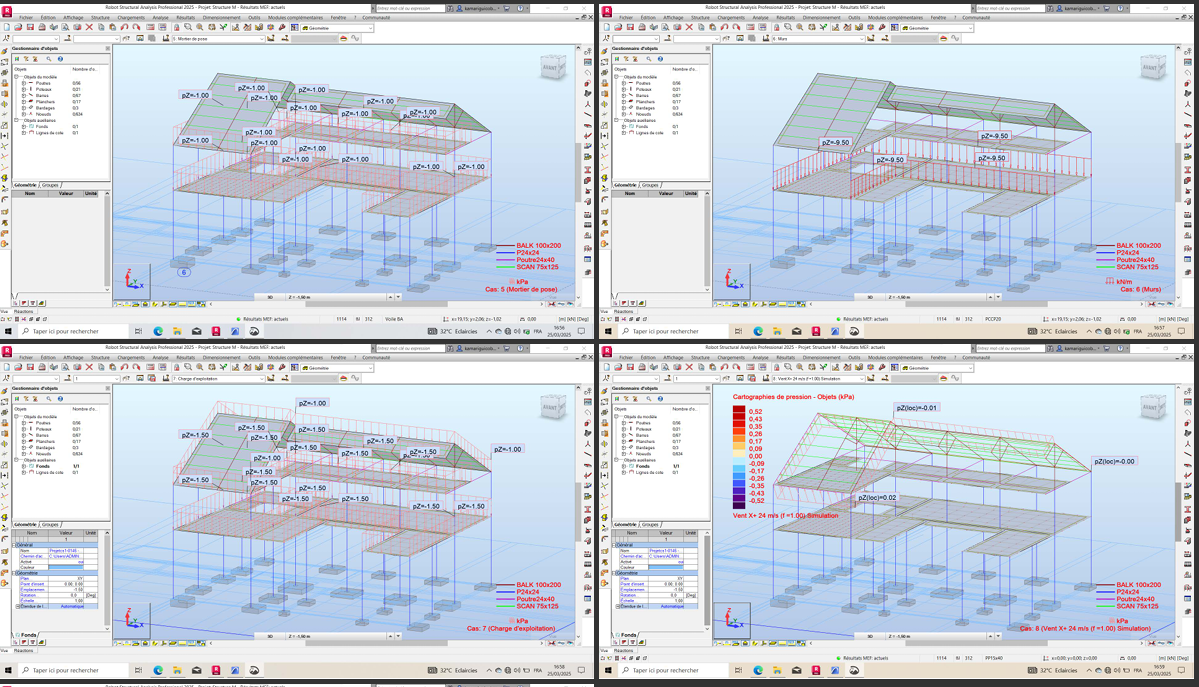1199x687 pixels.
Task: Click the red Robot app icon in the wind simulation window's taskbar
Action: click(x=816, y=671)
